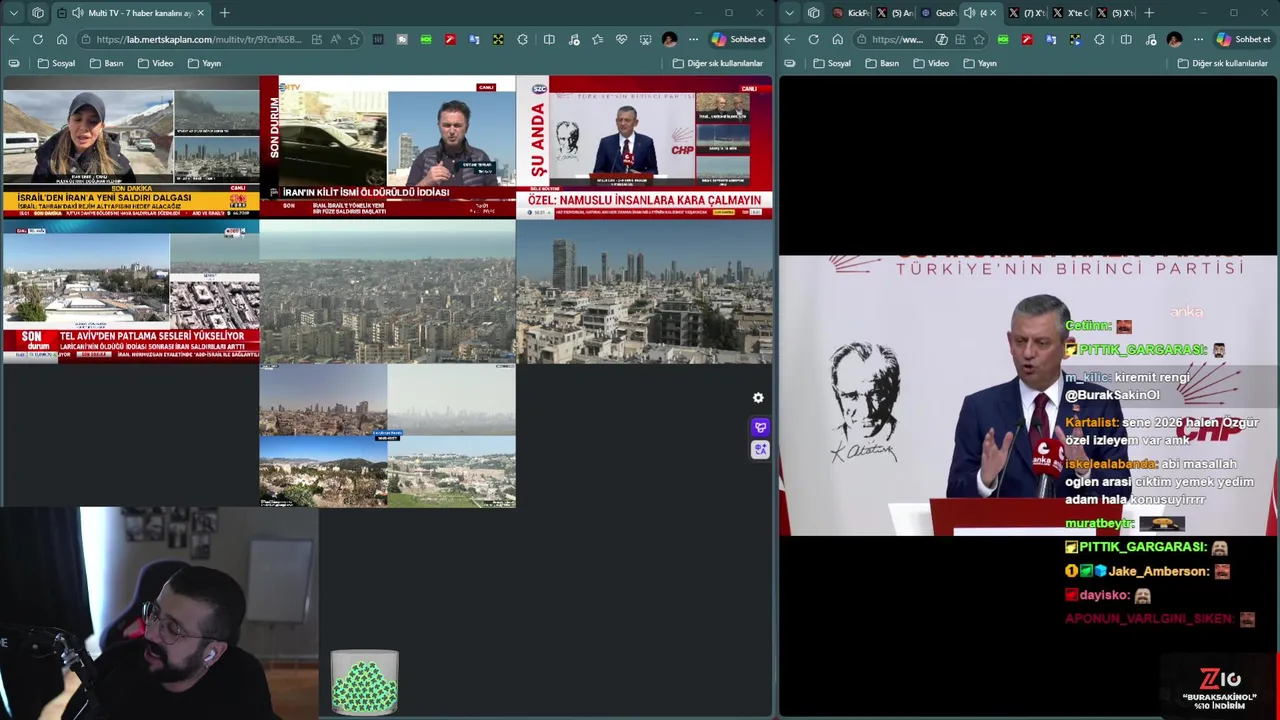The image size is (1280, 720).
Task: Select Tel Aviv'den patlama sesleri feed
Action: tap(130, 292)
